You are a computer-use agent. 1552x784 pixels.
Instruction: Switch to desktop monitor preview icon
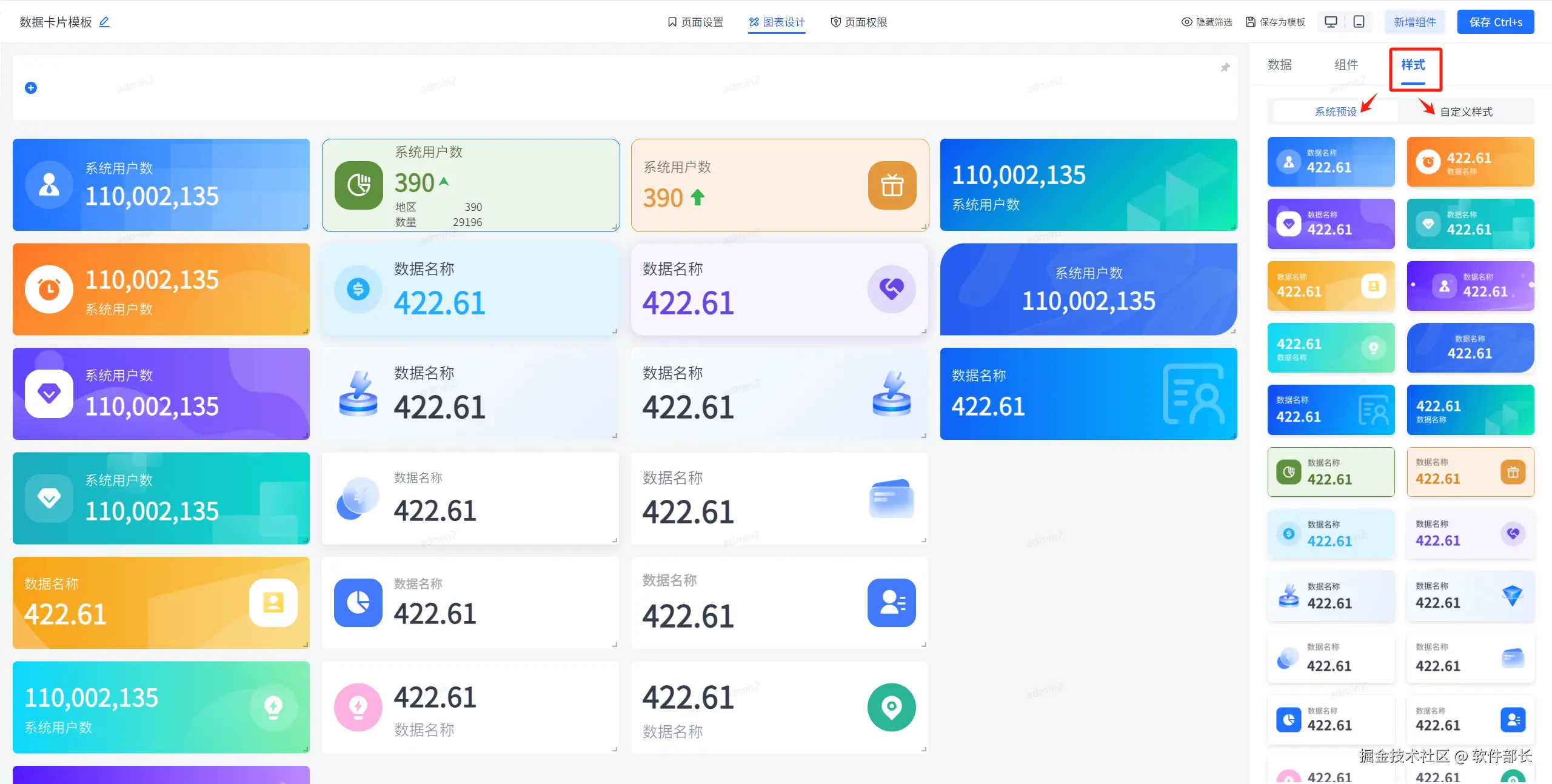tap(1331, 22)
